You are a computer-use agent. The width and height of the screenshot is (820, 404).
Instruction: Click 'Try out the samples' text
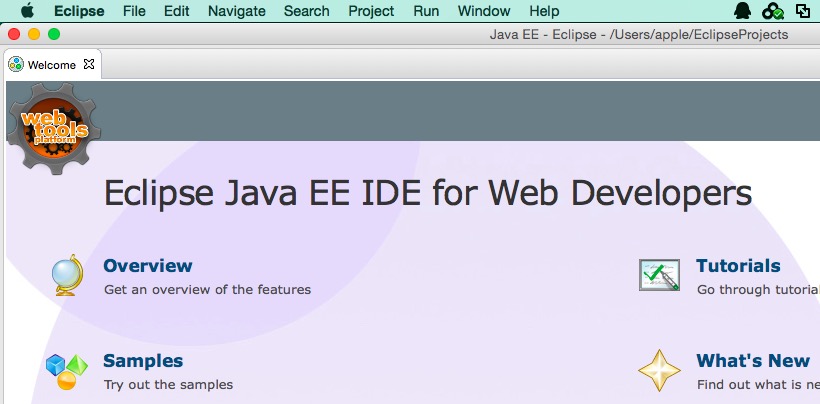[x=168, y=385]
